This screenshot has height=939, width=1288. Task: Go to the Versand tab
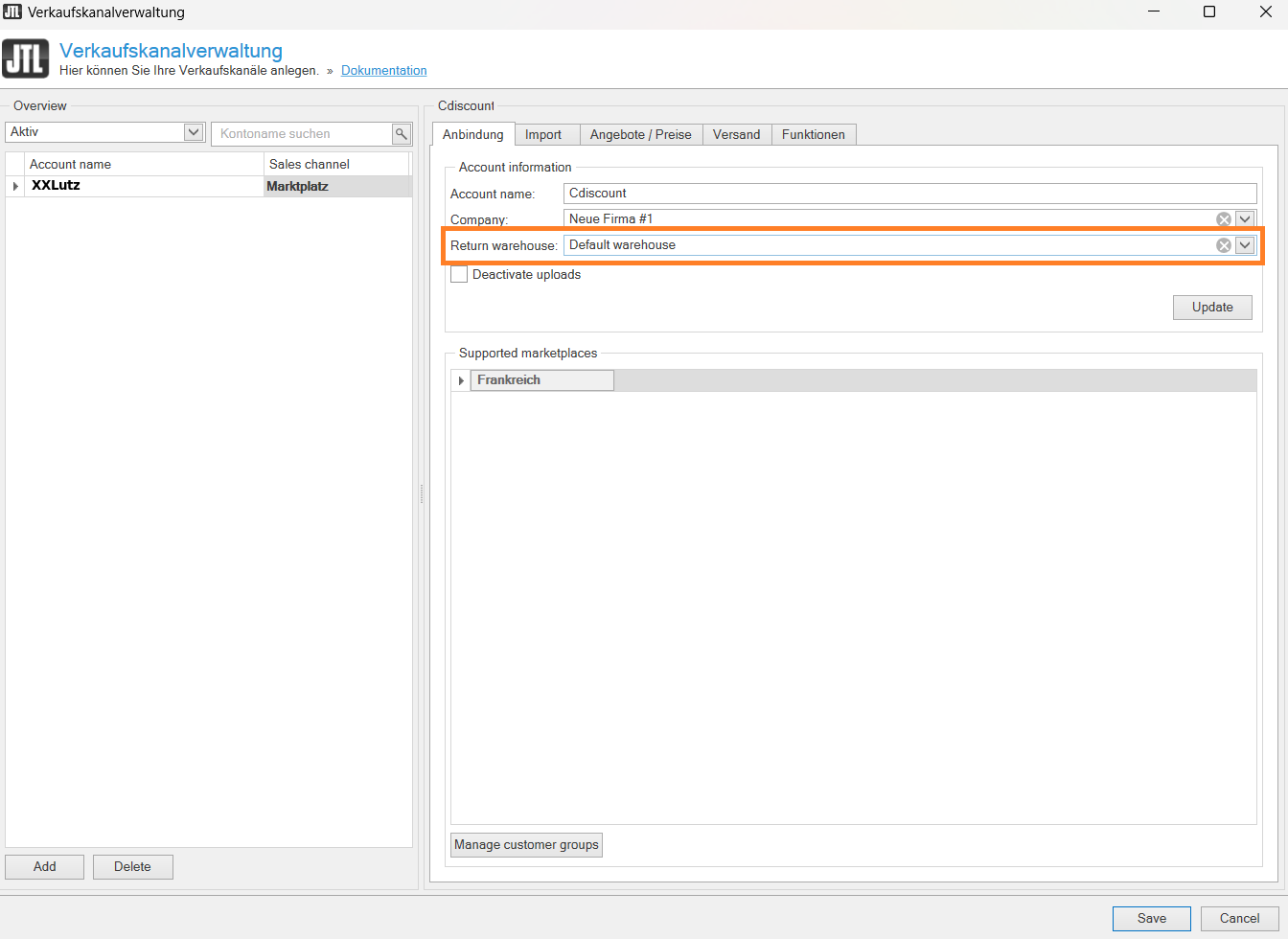(736, 135)
